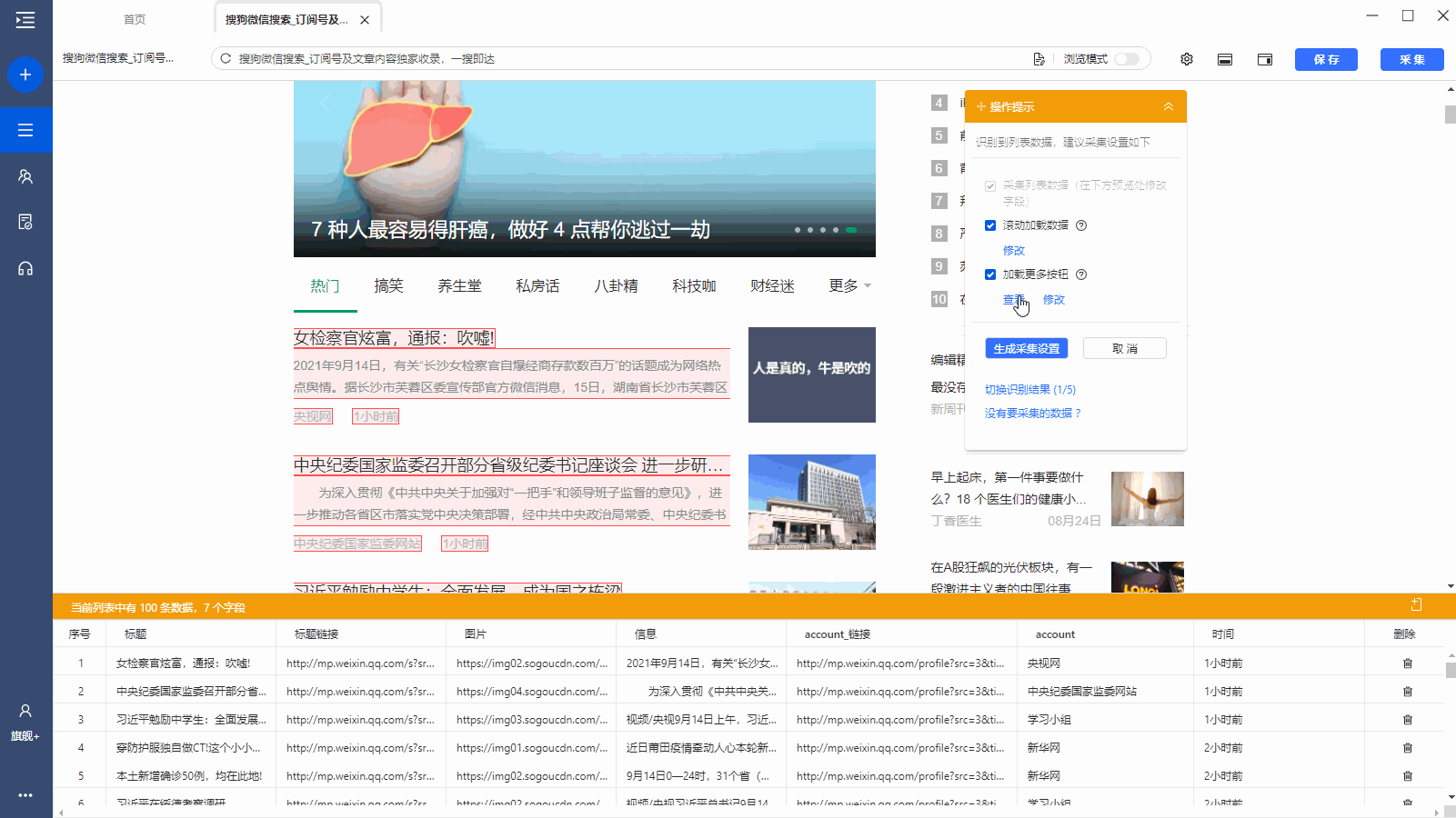
Task: Select the last carousel dot on the banner
Action: pyautogui.click(x=851, y=230)
